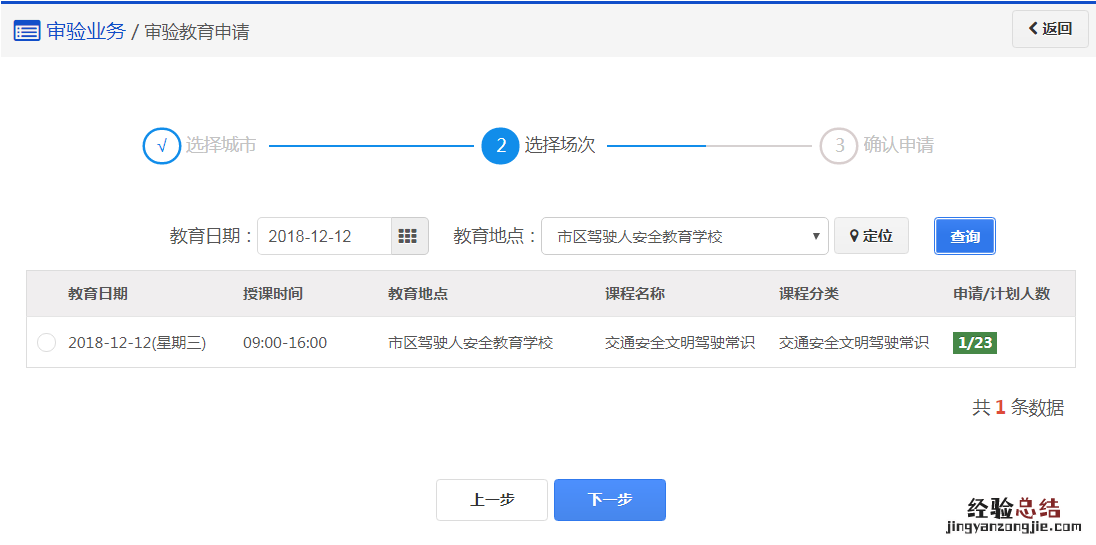Click the step 1 checkmark circle
The width and height of the screenshot is (1096, 545).
click(161, 146)
